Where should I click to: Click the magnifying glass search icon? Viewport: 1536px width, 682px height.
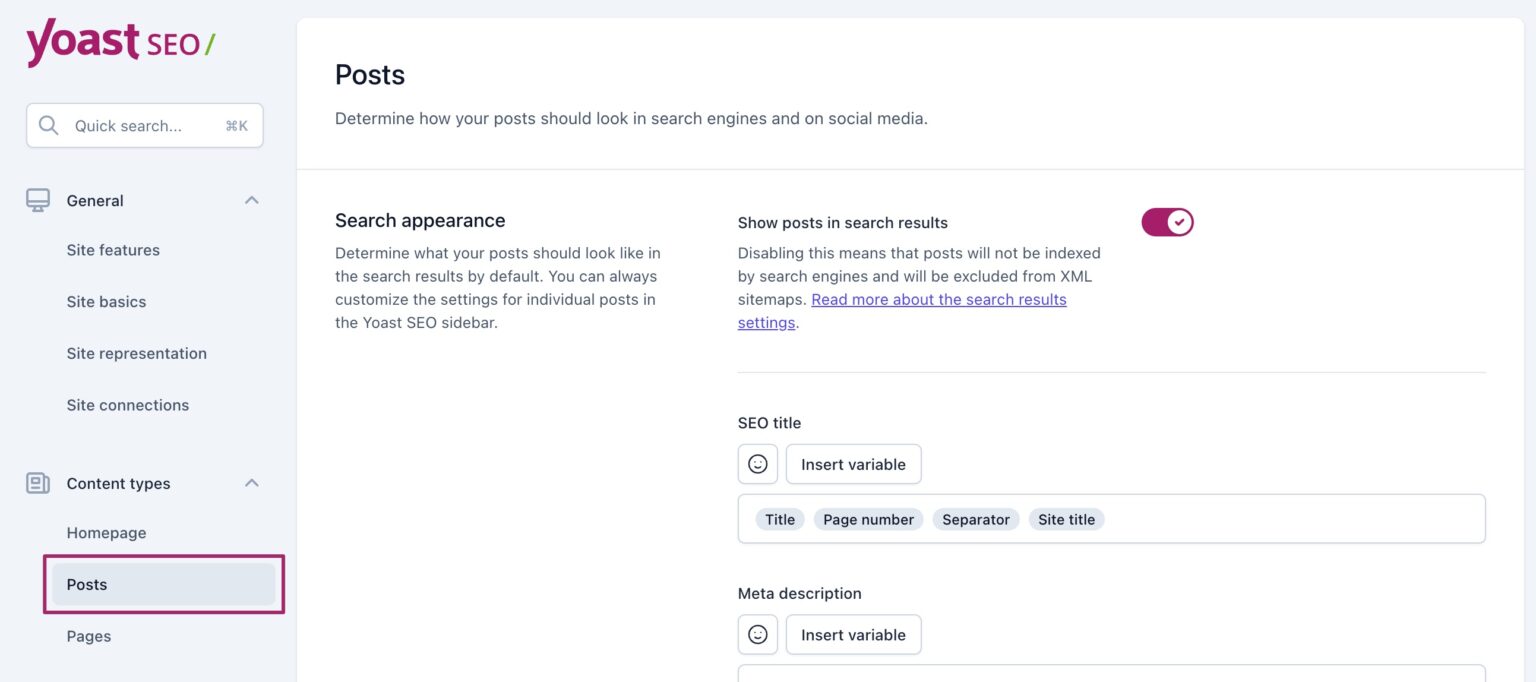48,124
